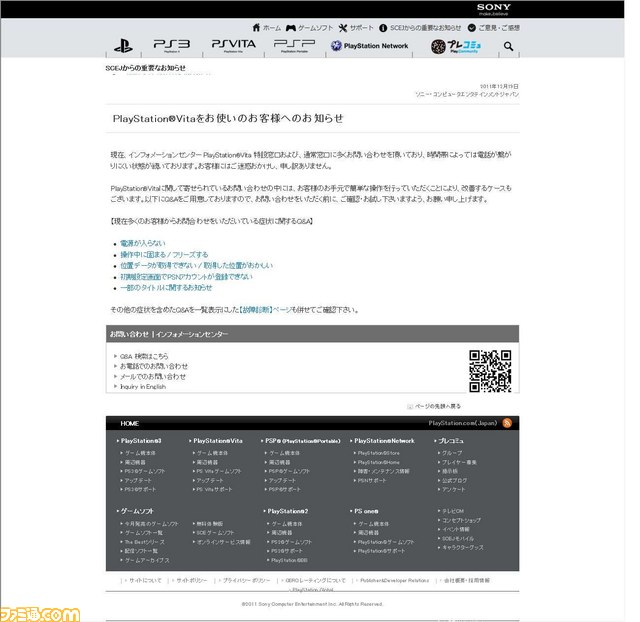Open the PSP® (PlayStation®Portable) footer heading
Screen dimensions: 640x622
(303, 441)
